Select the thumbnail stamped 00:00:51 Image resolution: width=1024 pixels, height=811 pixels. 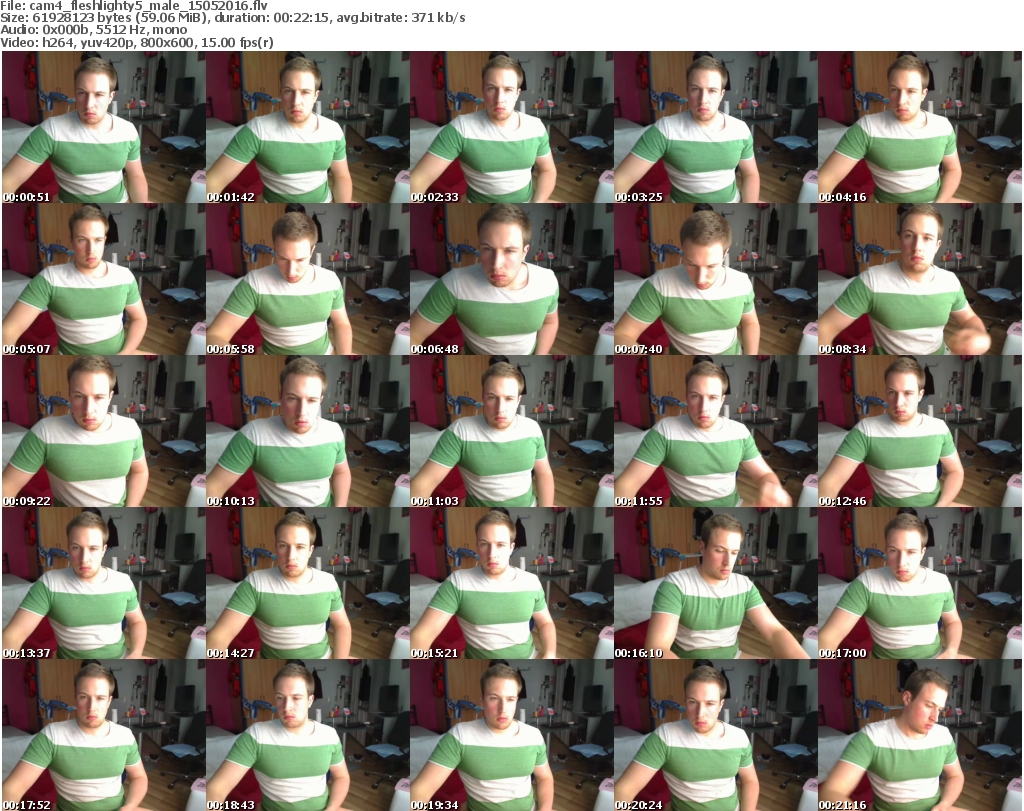pos(104,127)
